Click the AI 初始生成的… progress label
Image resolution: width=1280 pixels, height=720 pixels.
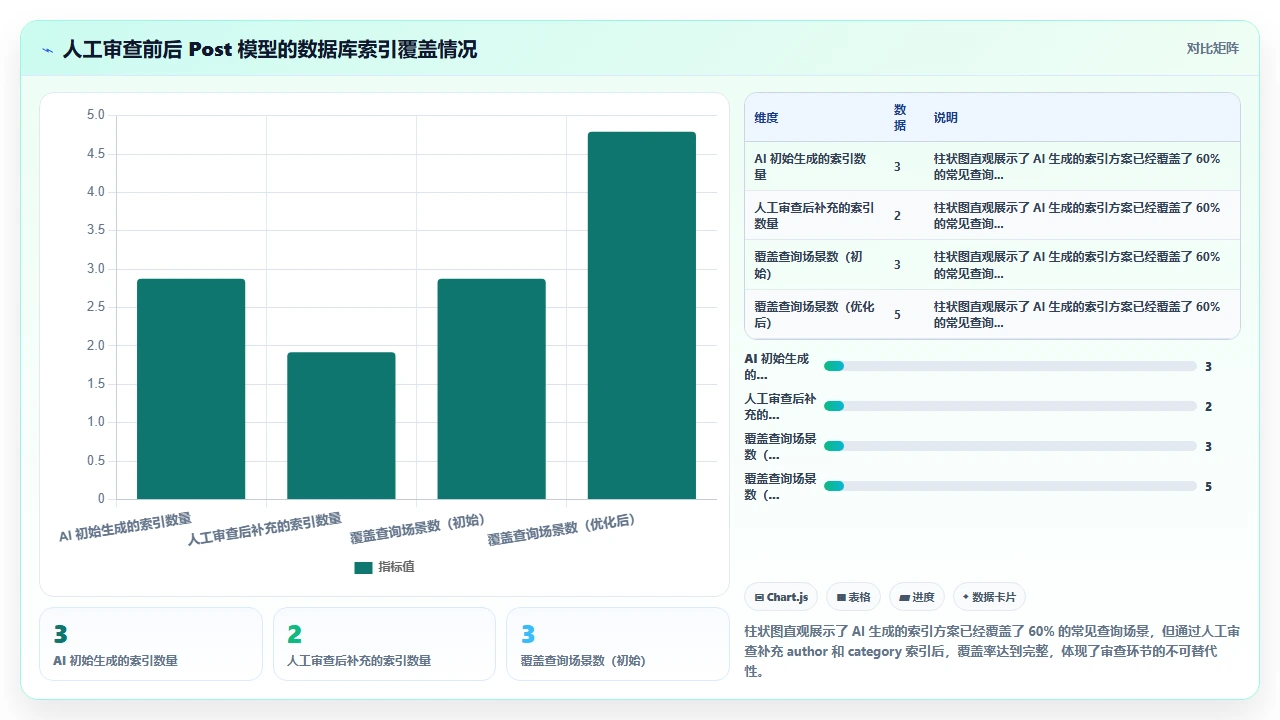[778, 367]
